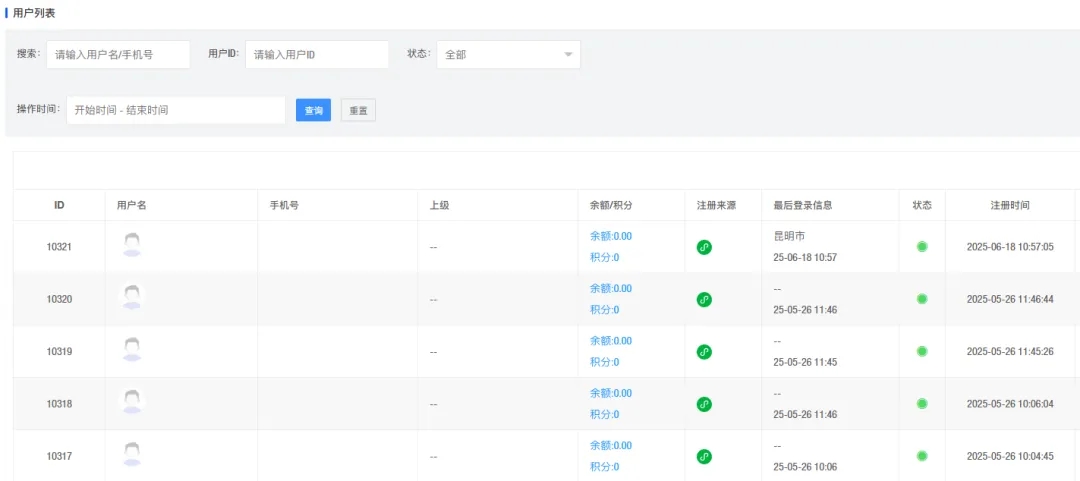This screenshot has width=1080, height=481.
Task: Click the 查询 search button
Action: [x=313, y=110]
